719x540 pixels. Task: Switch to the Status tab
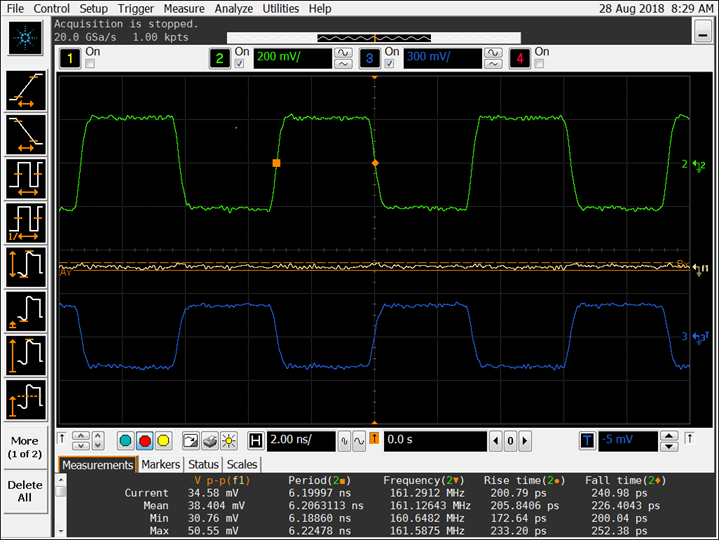(203, 465)
